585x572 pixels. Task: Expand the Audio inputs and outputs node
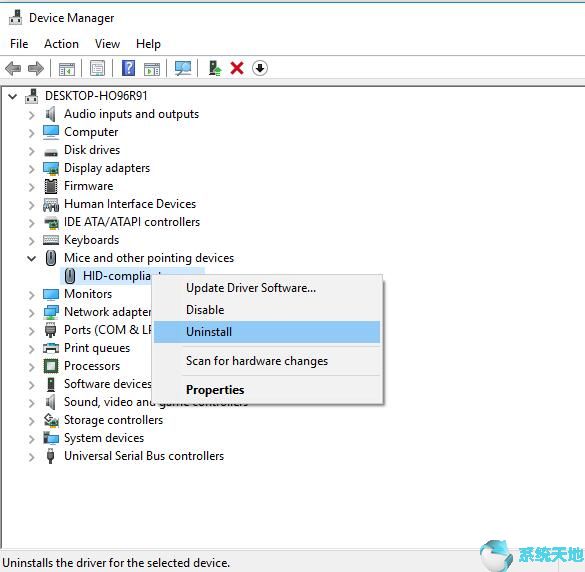pyautogui.click(x=32, y=115)
